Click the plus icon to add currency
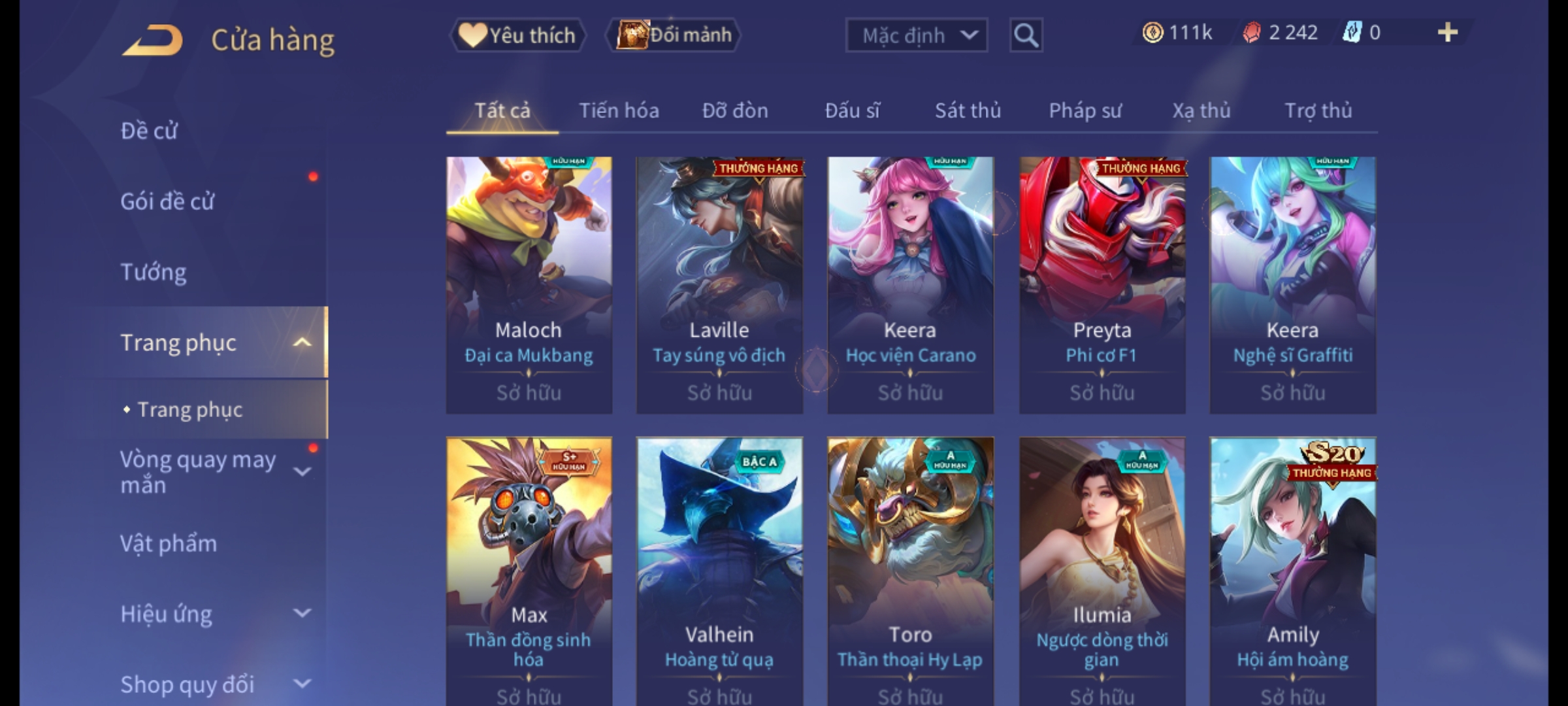The width and height of the screenshot is (1568, 706). 1448,33
